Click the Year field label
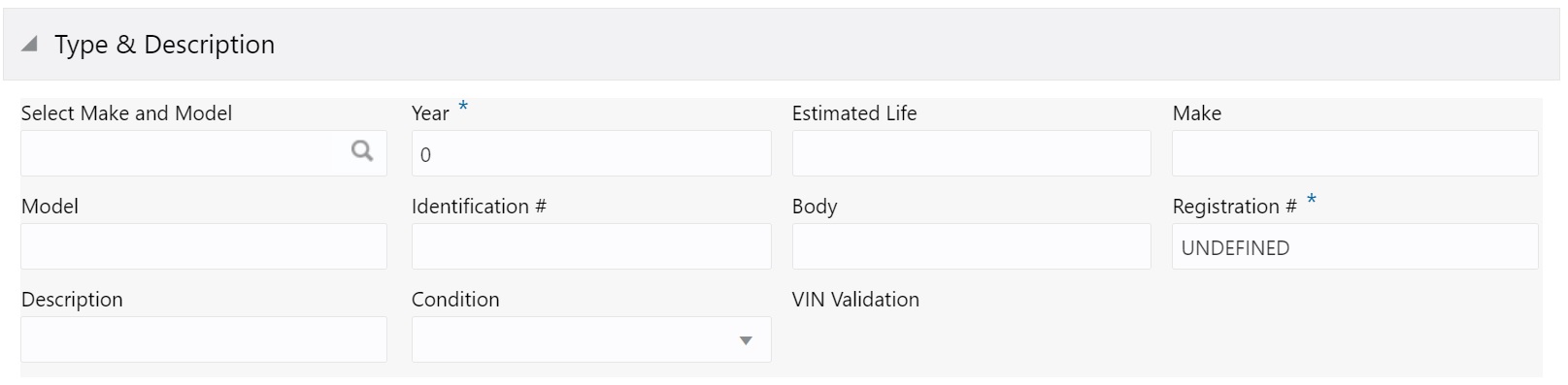 [430, 113]
